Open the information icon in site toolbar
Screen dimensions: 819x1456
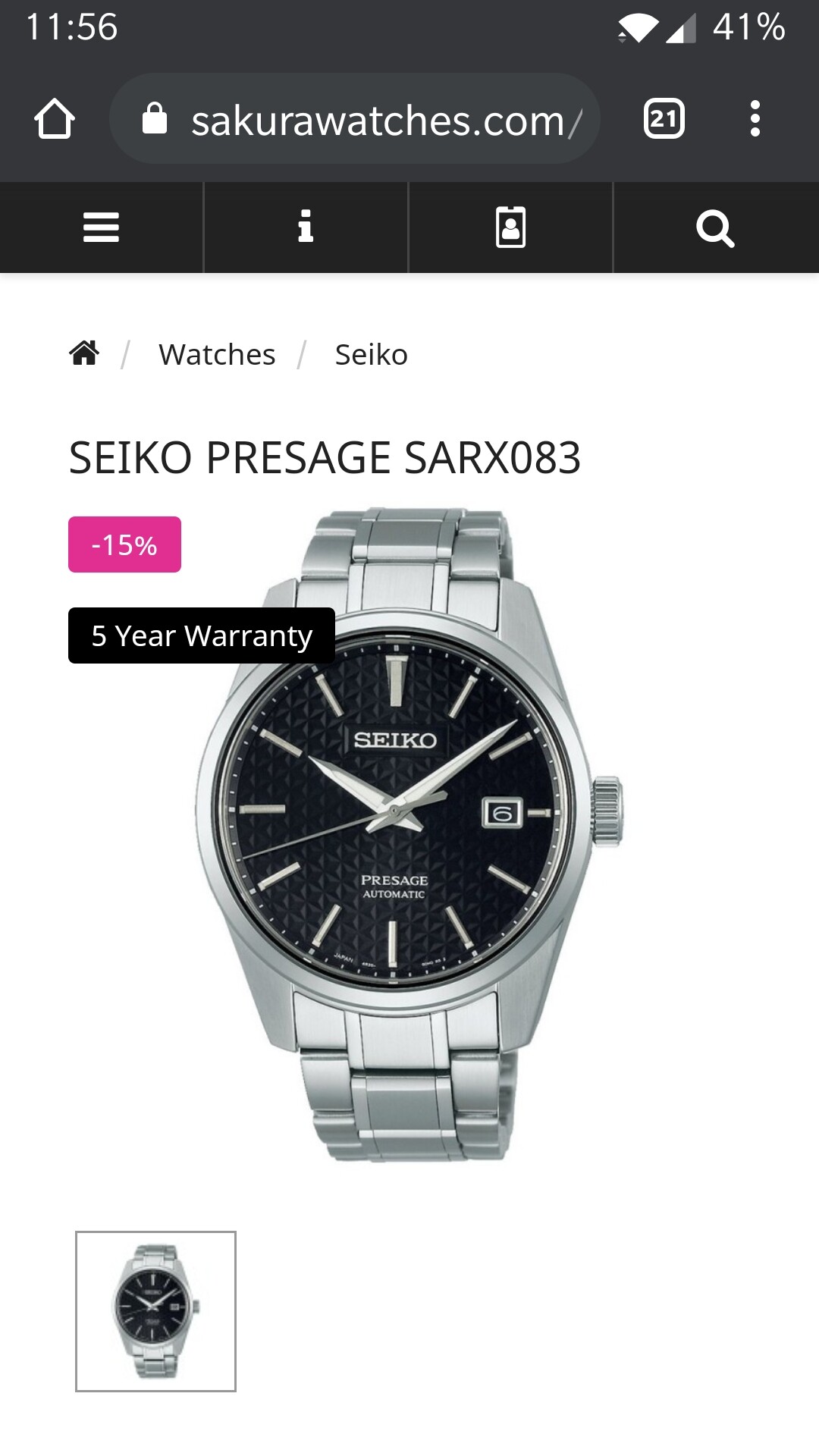(x=306, y=227)
